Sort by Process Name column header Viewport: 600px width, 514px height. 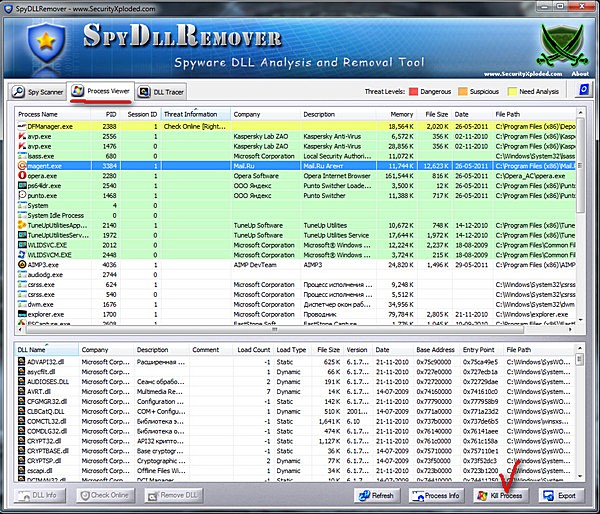(x=40, y=114)
